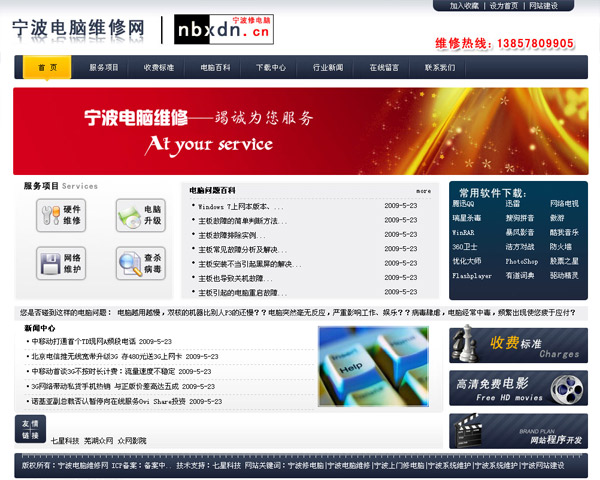
Task: Go to 下载中心 in navigation bar
Action: (270, 68)
